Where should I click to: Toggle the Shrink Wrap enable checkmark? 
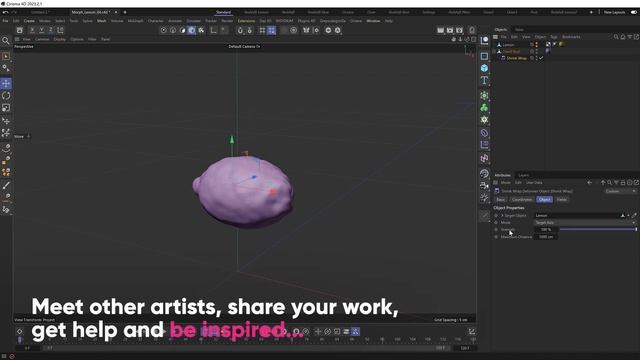pos(541,58)
